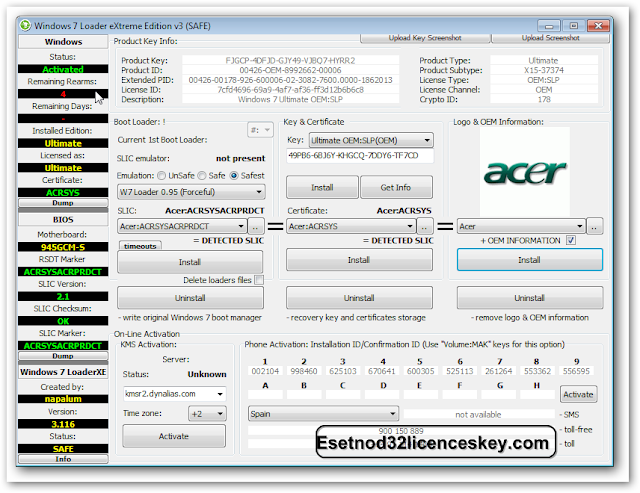The height and width of the screenshot is (493, 640).
Task: Click the napalum creator label
Action: 63,399
